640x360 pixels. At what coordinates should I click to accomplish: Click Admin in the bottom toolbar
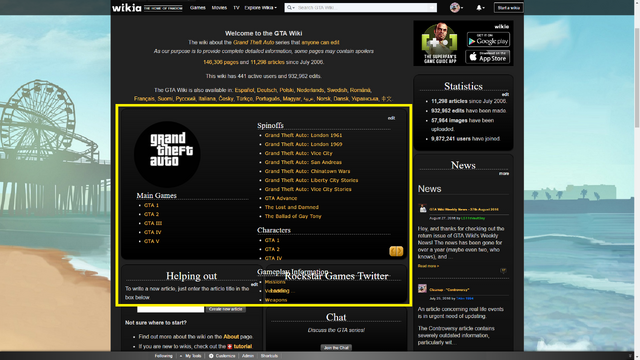click(248, 356)
